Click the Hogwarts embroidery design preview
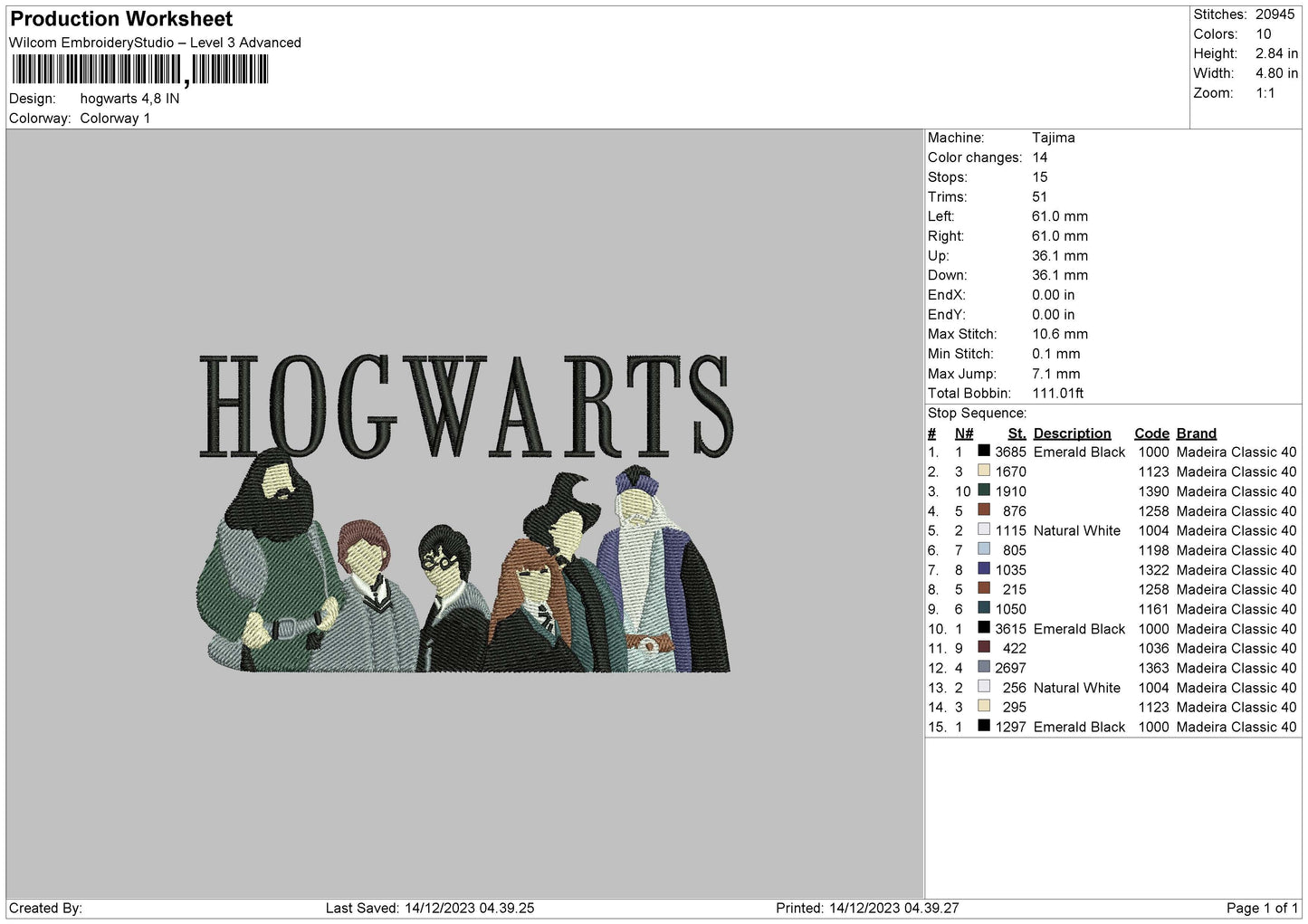Screen dimensions: 1308x924 464,513
